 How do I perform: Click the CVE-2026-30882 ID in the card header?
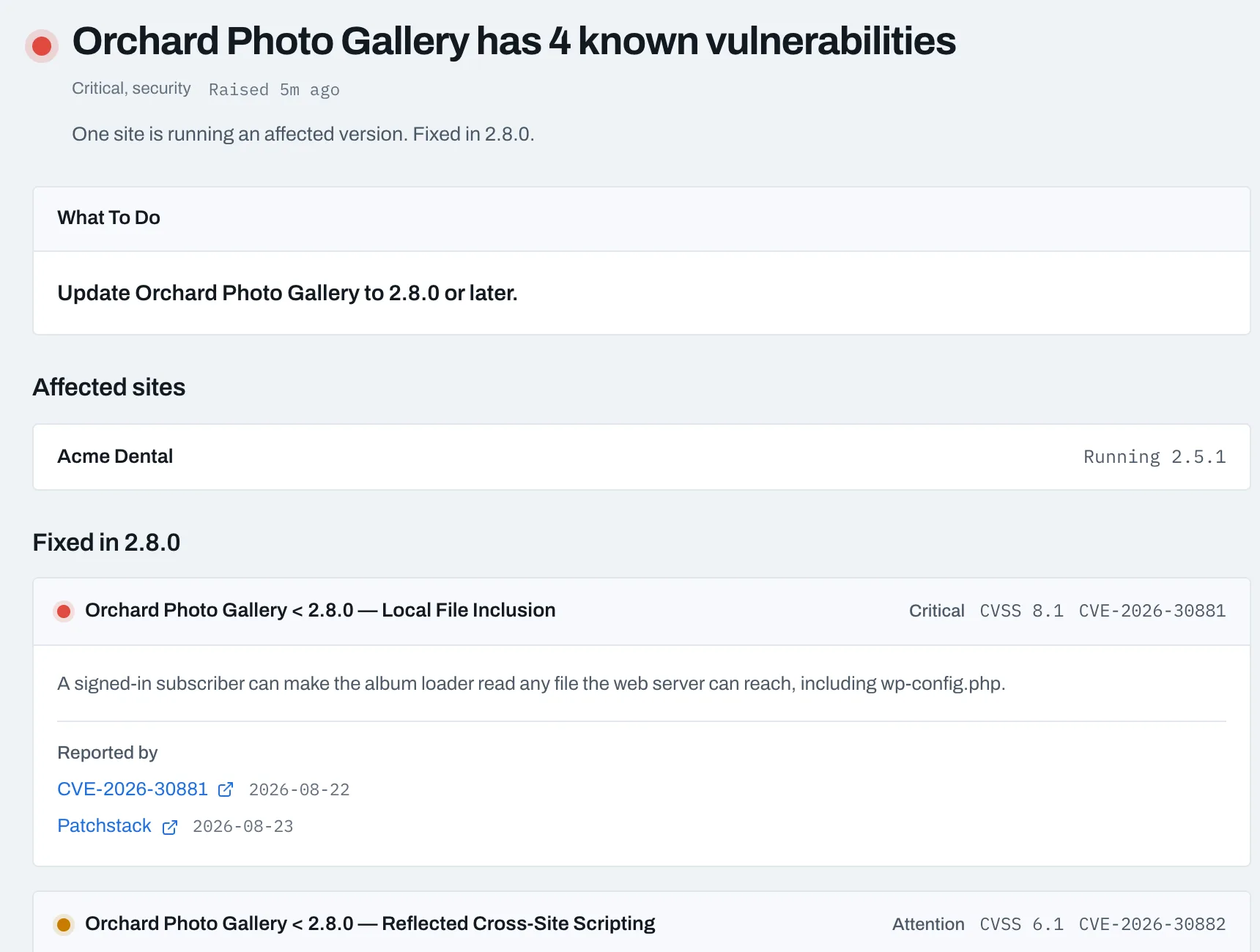coord(1152,924)
